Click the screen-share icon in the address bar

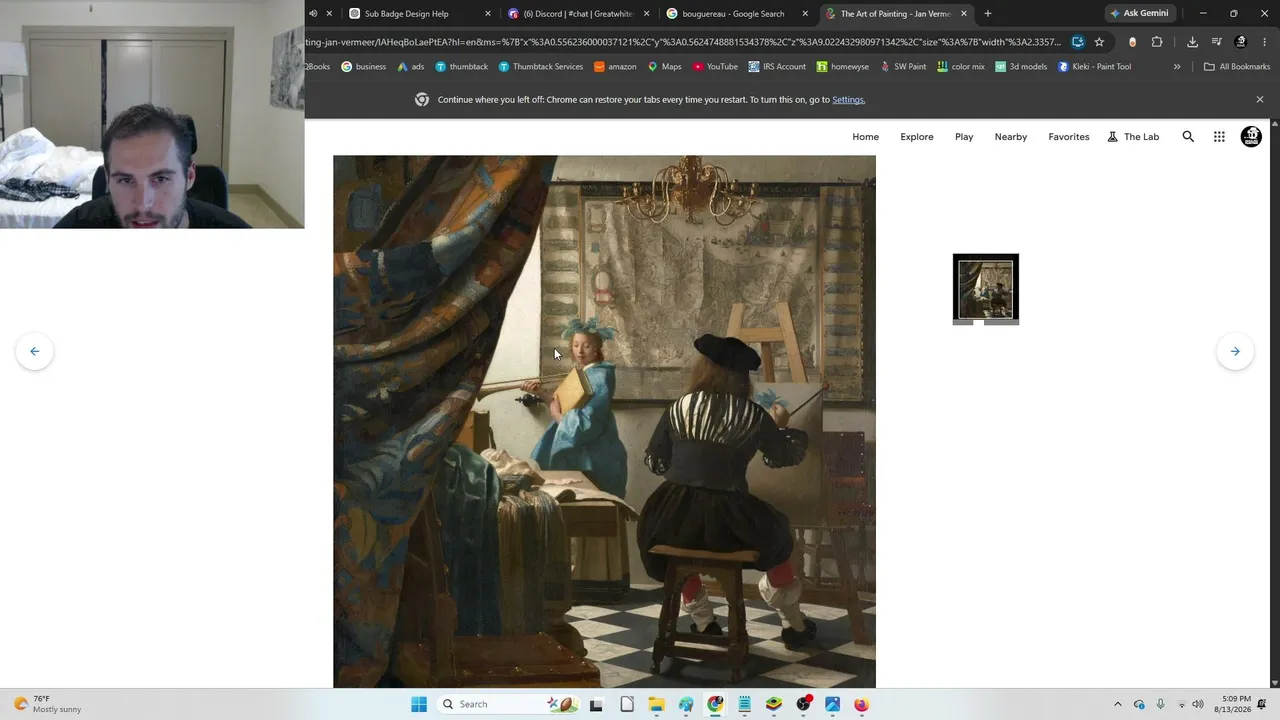1077,42
